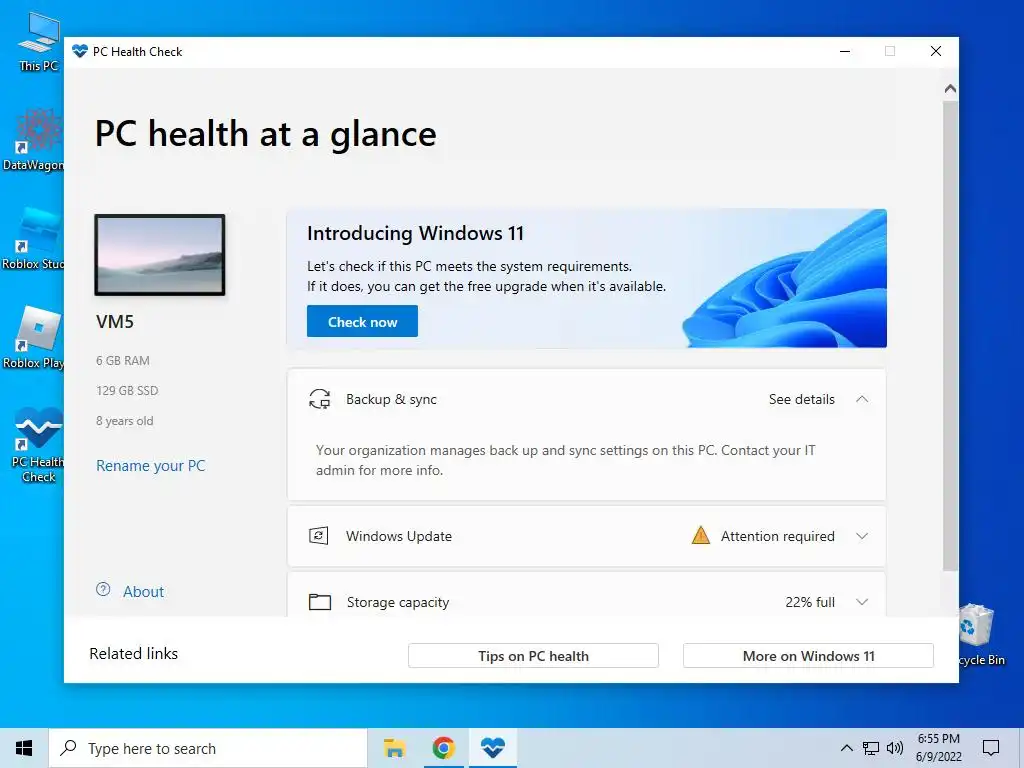Click the volume speaker tray icon
Viewport: 1024px width, 768px height.
click(x=895, y=748)
